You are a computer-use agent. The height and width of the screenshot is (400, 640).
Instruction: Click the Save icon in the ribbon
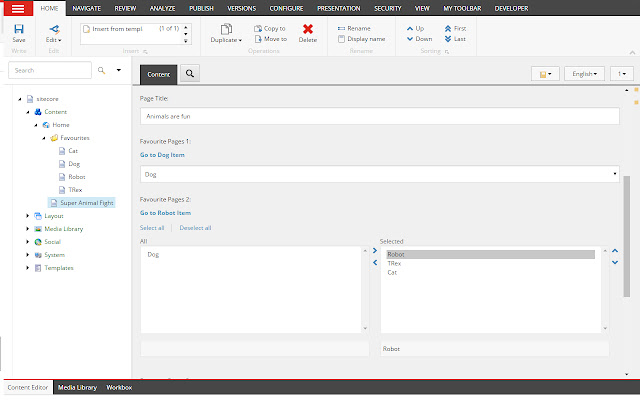(19, 31)
